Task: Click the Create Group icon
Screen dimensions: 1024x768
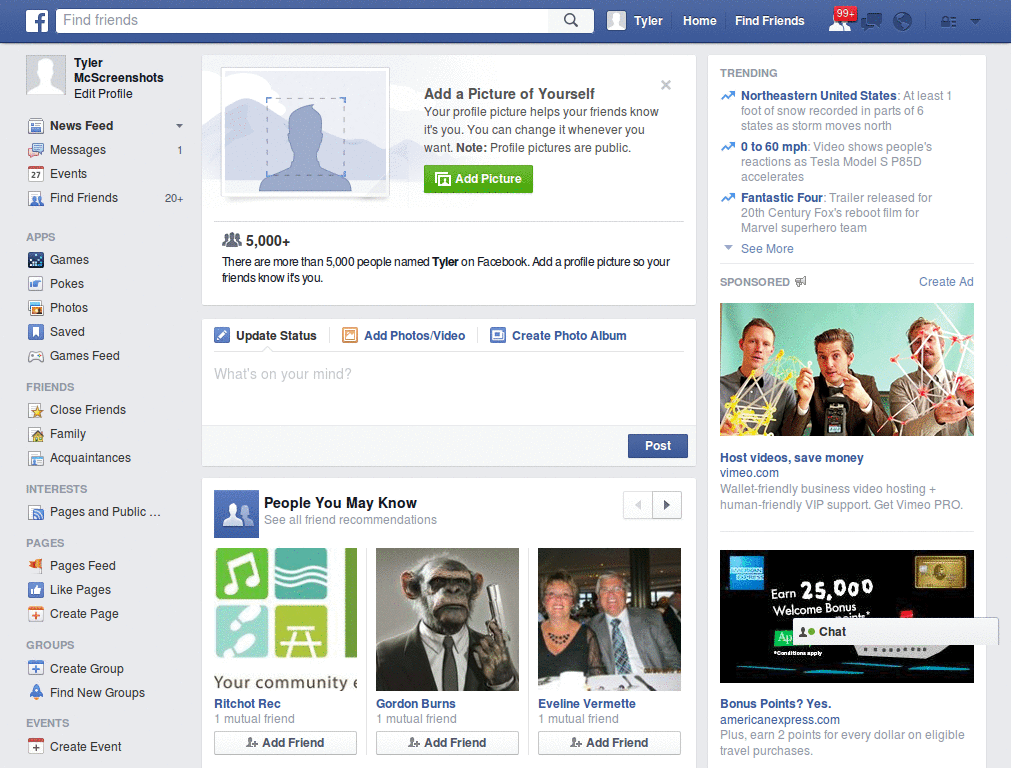Action: tap(36, 668)
